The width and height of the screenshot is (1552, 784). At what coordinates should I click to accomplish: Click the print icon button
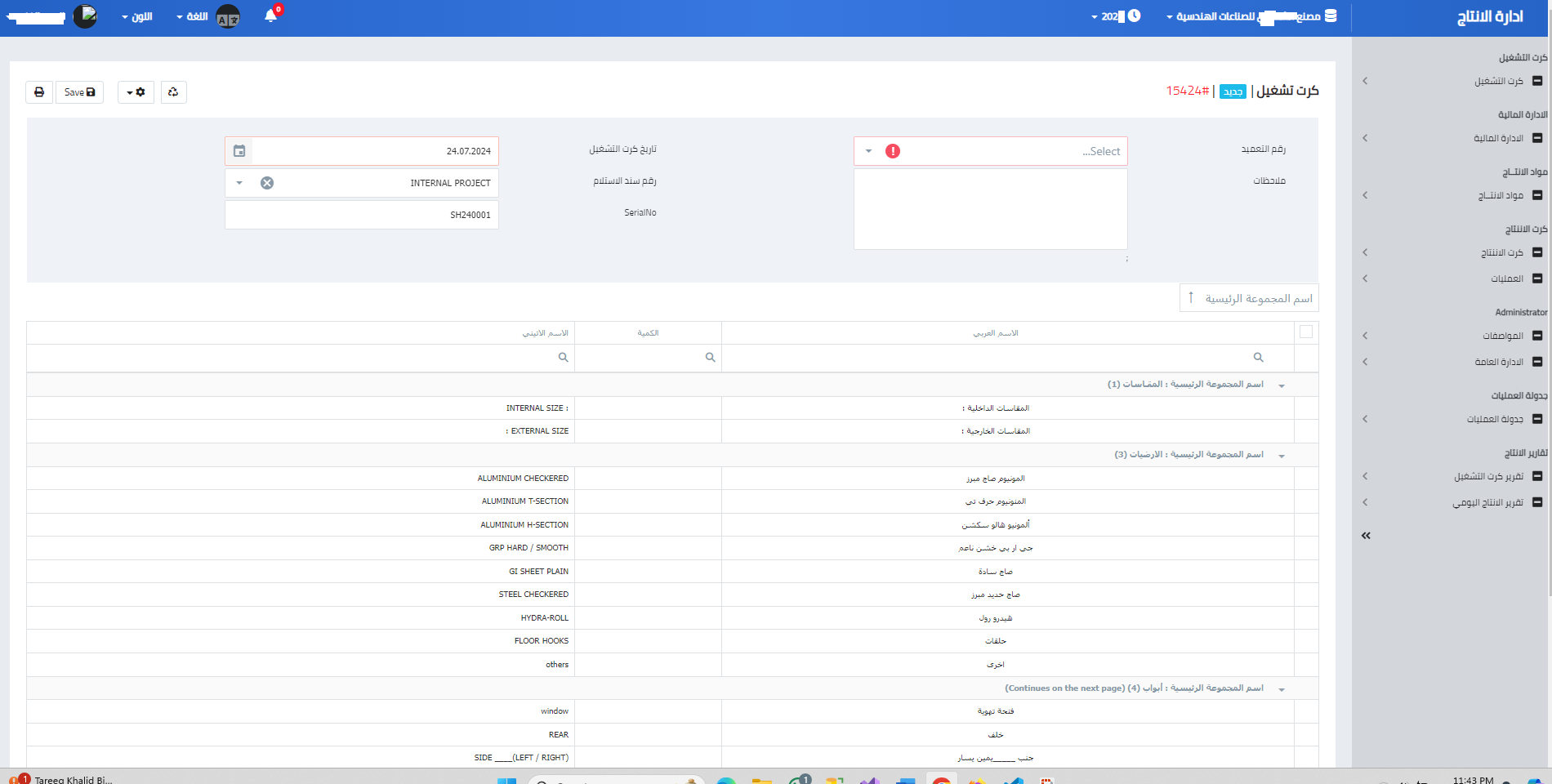tap(39, 92)
